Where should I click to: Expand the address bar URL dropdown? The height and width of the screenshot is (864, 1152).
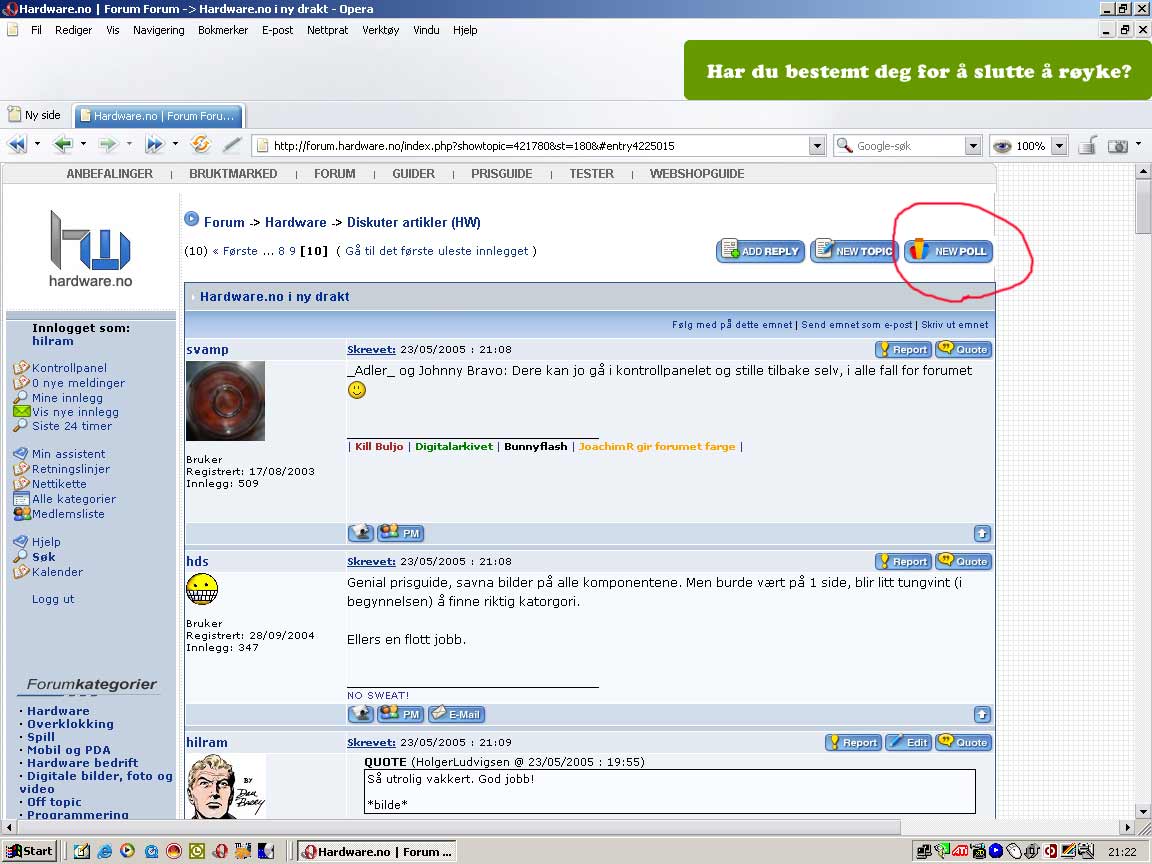click(x=817, y=145)
